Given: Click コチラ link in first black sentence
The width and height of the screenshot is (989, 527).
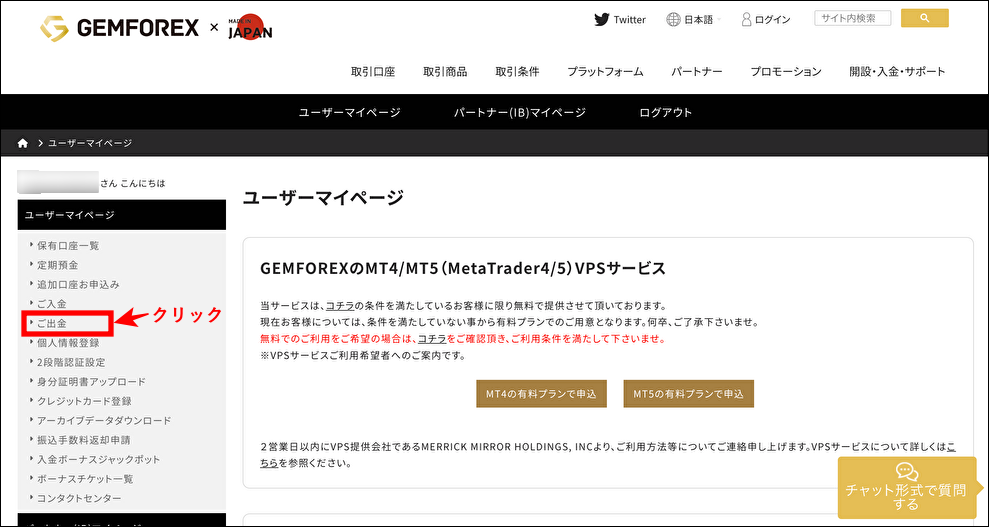Looking at the screenshot, I should point(339,306).
